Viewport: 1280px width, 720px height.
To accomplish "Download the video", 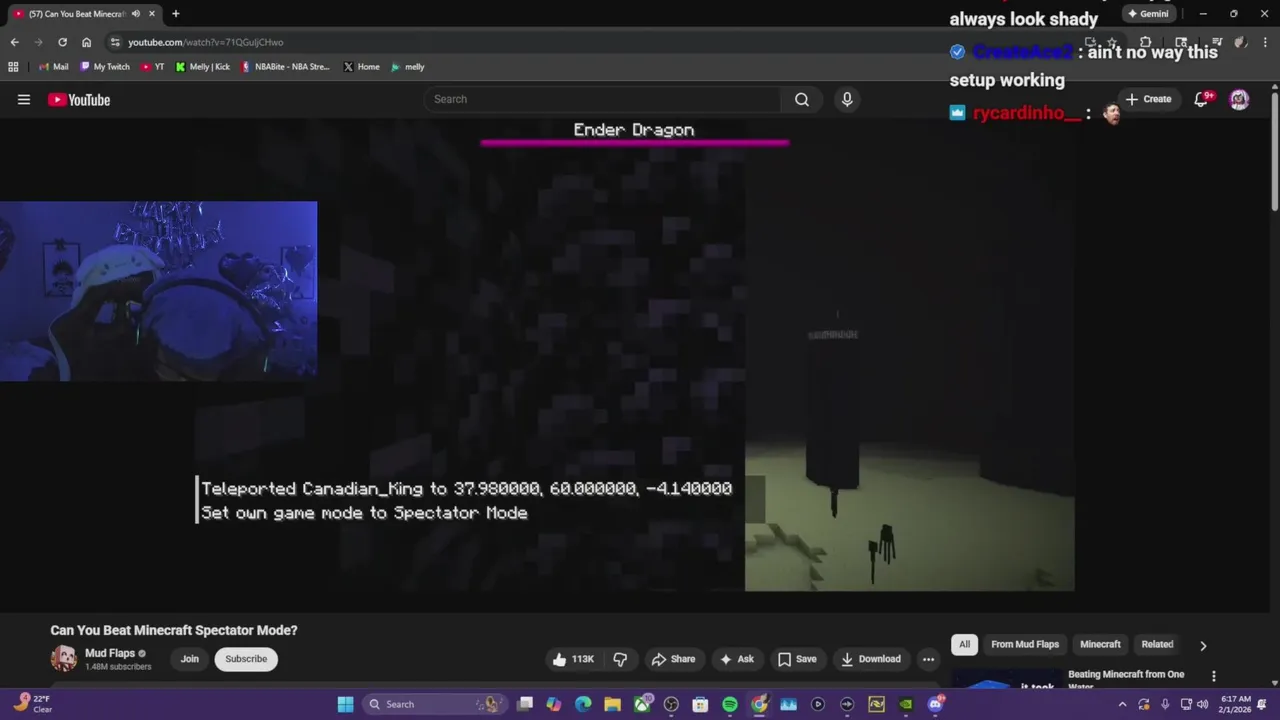I will click(871, 659).
